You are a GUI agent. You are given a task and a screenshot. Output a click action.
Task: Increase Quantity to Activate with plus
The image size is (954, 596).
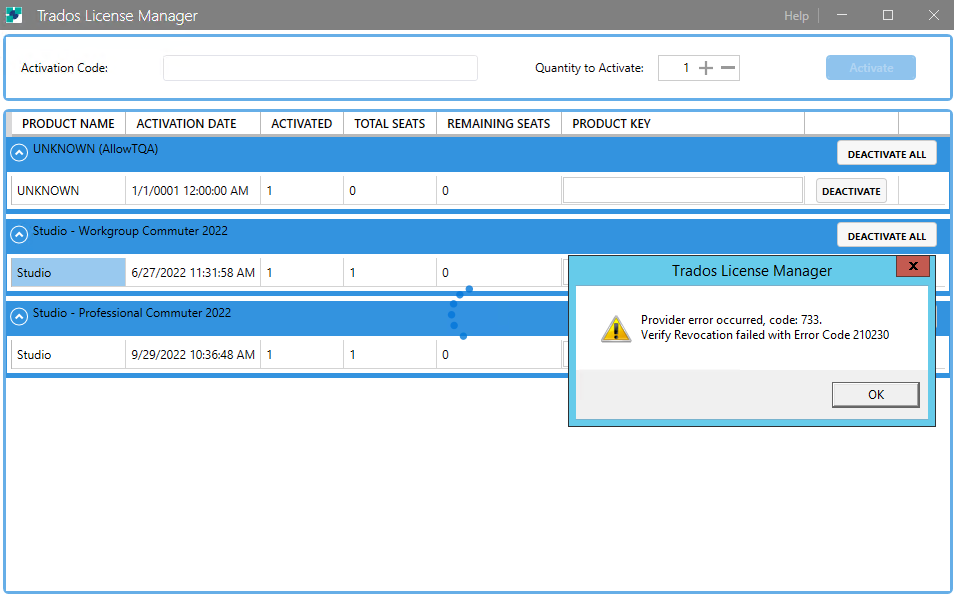click(x=706, y=68)
